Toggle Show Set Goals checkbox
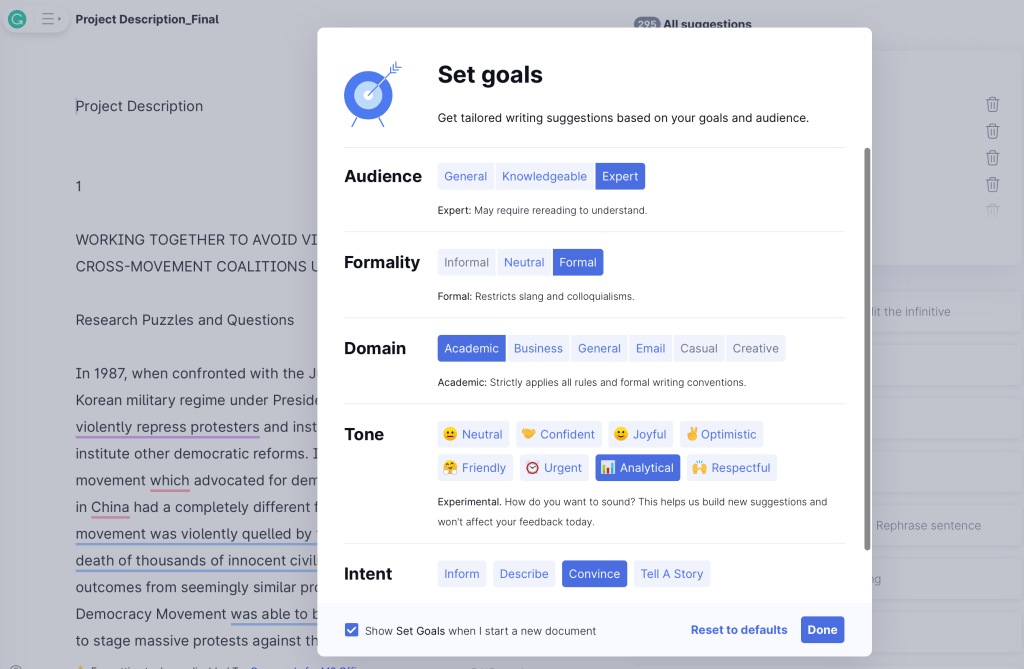 (351, 630)
